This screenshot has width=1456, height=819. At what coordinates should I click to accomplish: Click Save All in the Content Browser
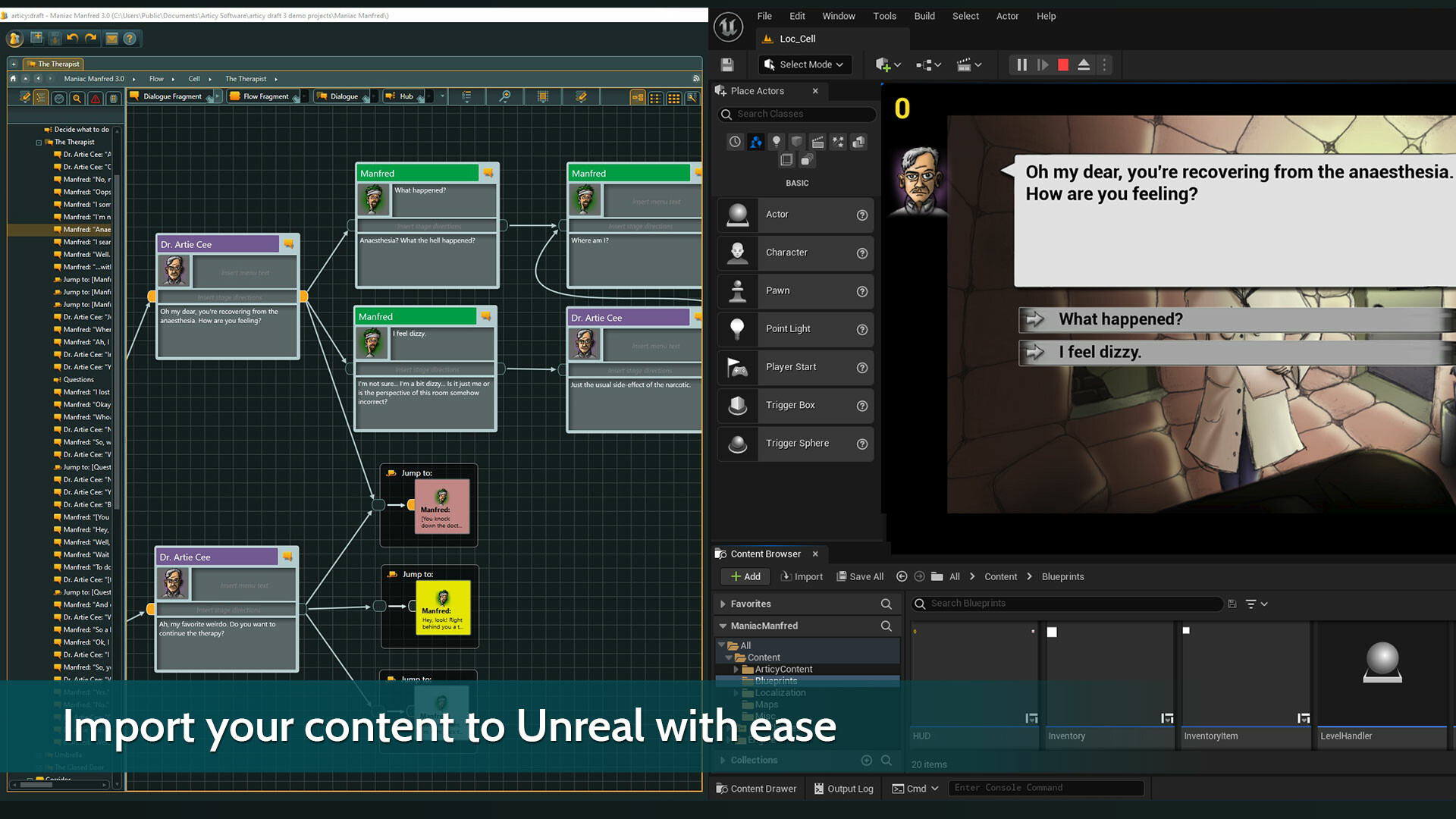click(x=860, y=576)
